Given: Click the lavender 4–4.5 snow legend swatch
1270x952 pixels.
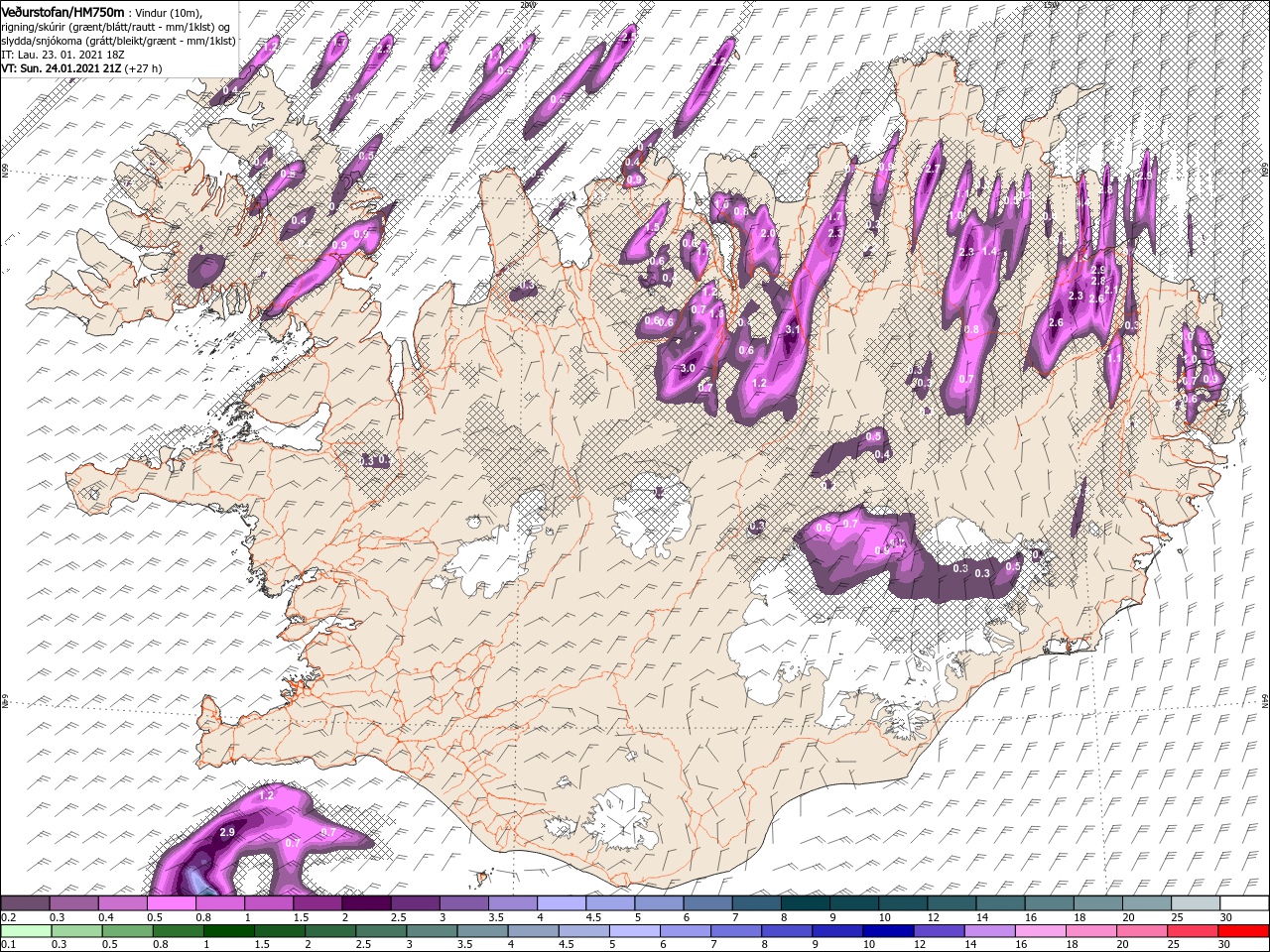Looking at the screenshot, I should click(x=562, y=903).
